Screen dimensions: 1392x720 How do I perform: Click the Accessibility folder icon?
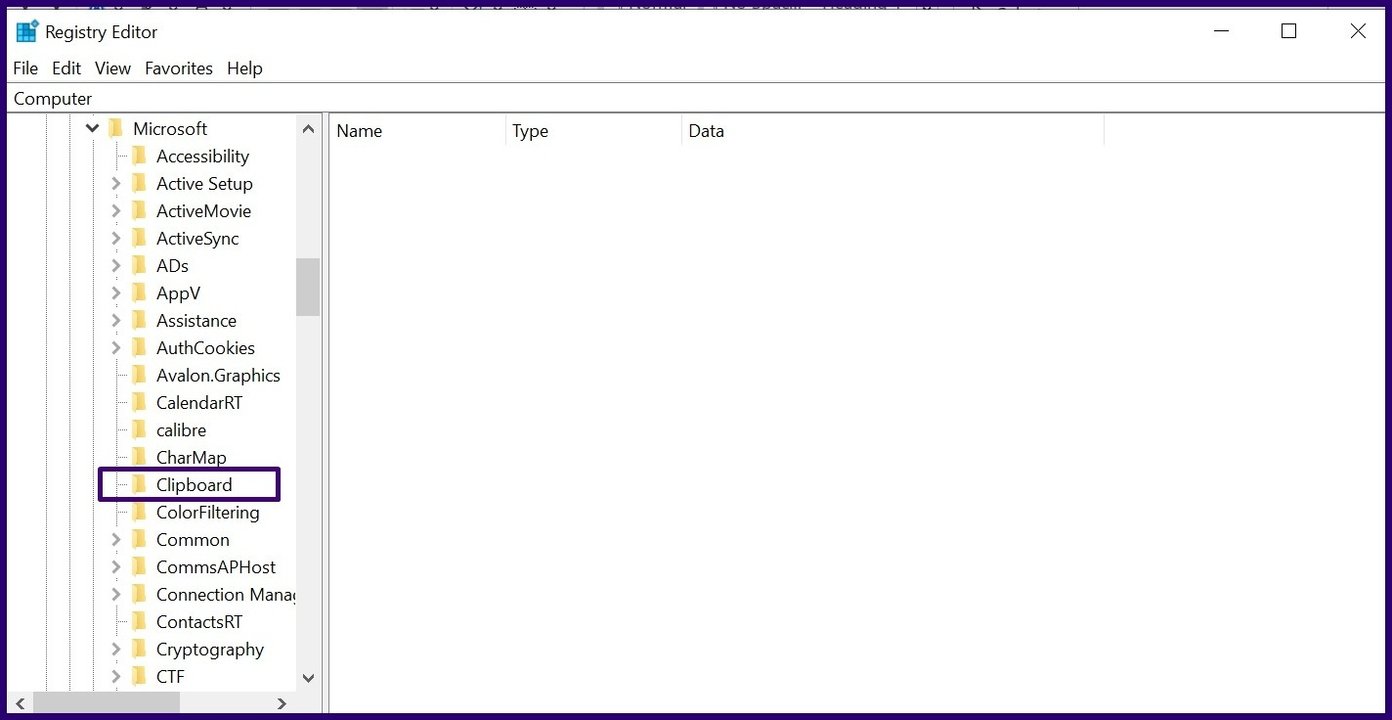point(139,156)
